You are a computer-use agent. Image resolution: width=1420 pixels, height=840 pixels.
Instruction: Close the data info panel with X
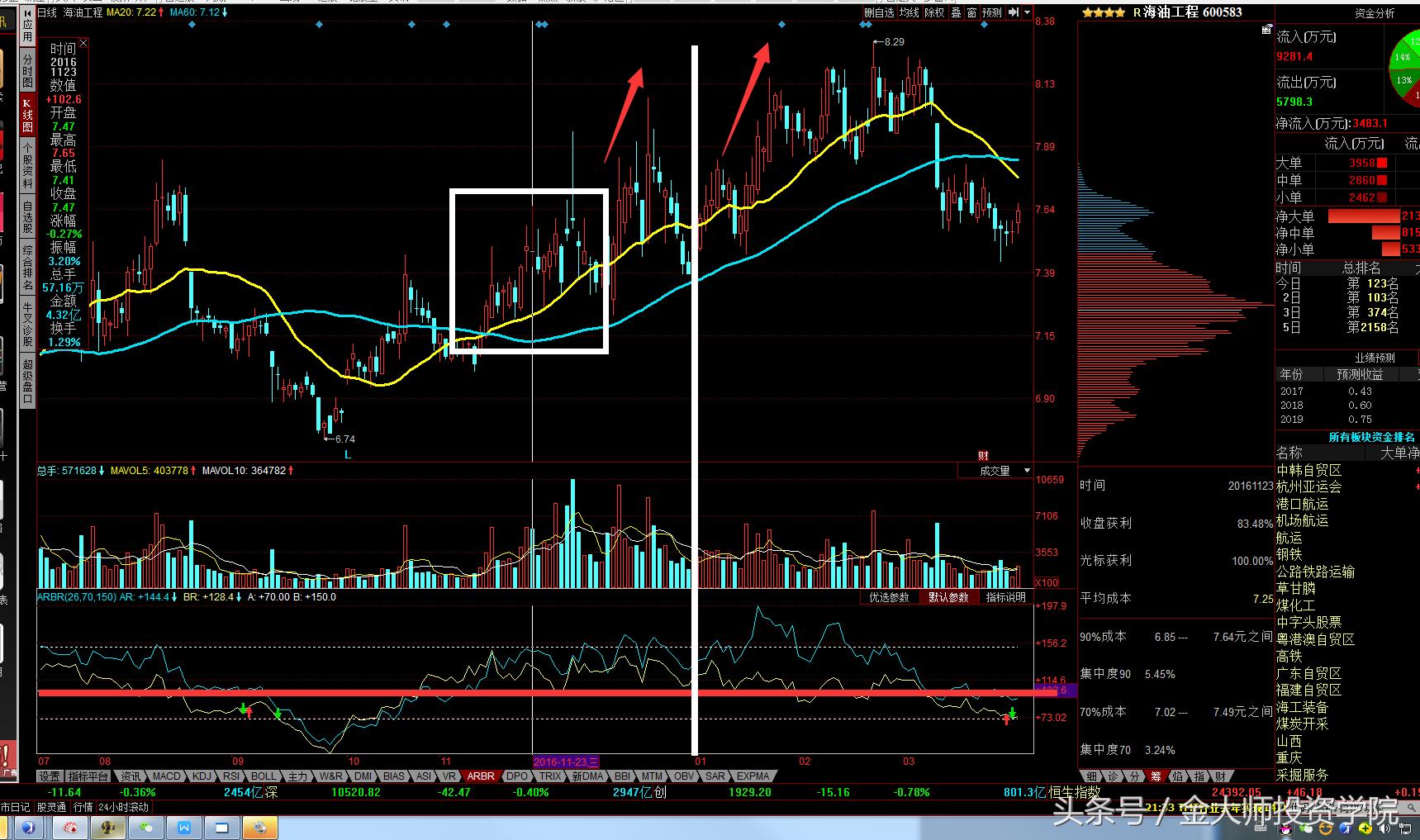83,43
